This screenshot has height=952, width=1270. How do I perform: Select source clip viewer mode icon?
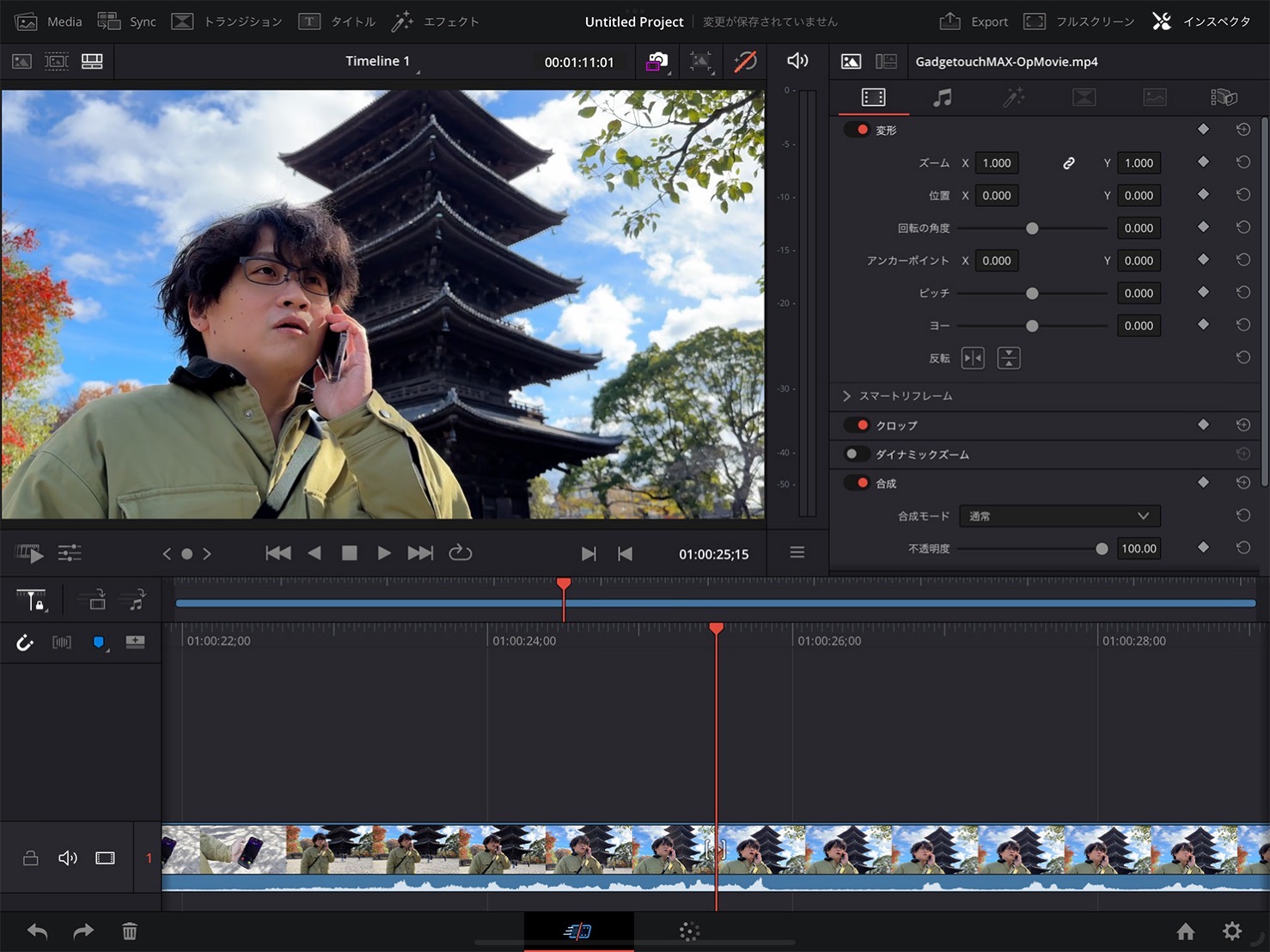point(22,61)
